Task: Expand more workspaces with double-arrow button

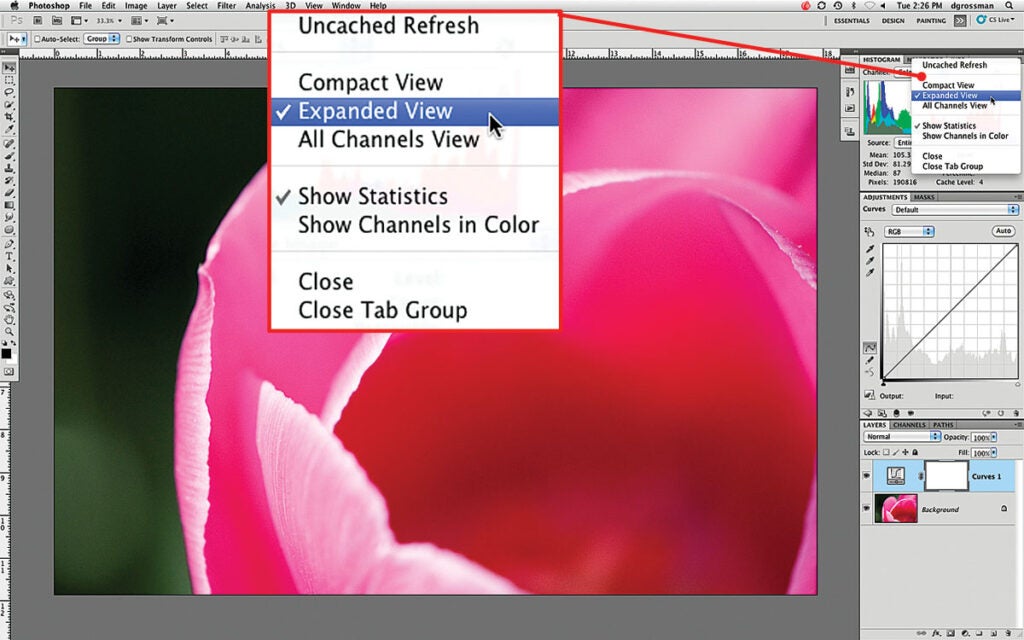Action: (x=959, y=21)
